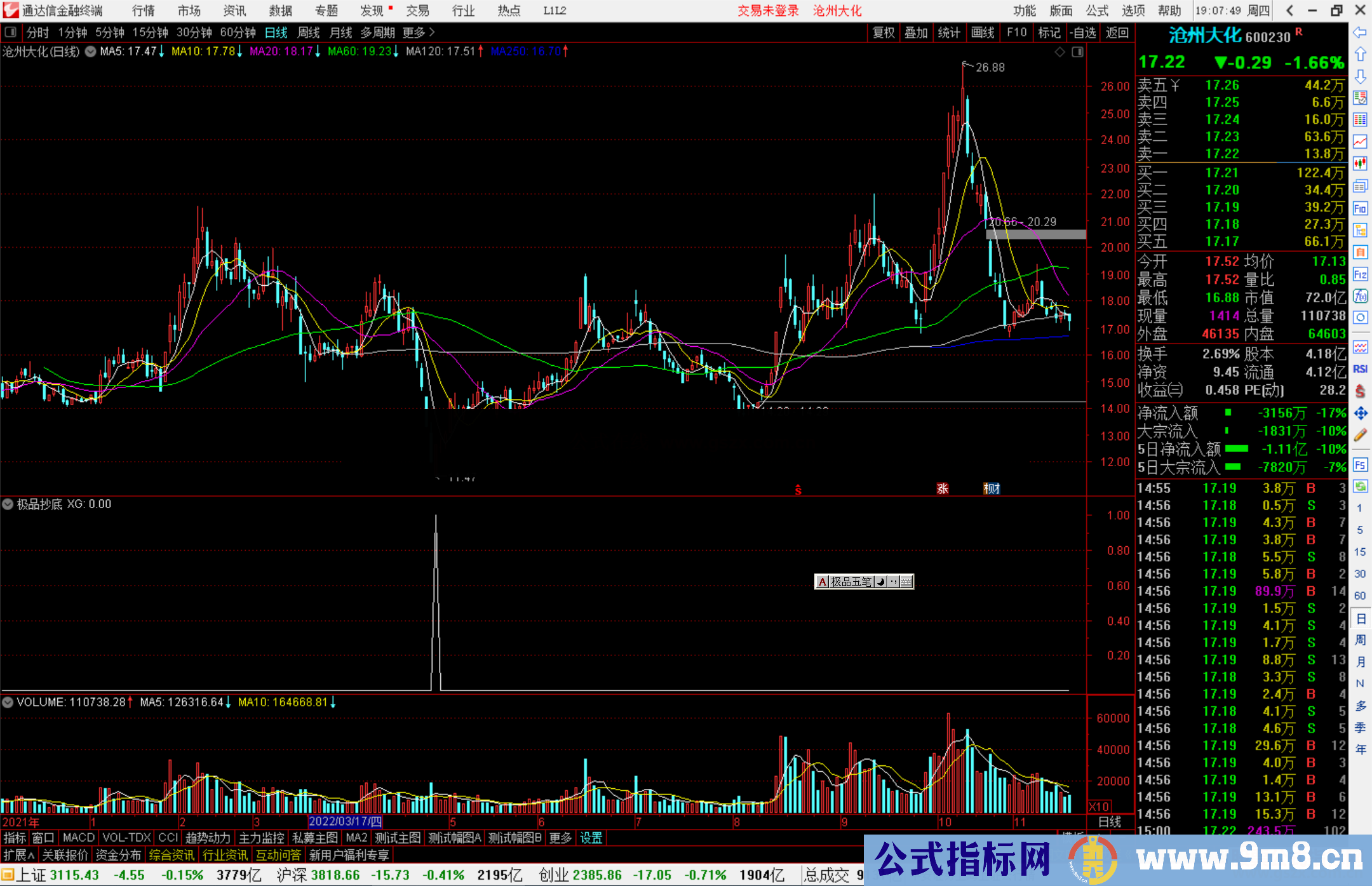This screenshot has height=886, width=1372.
Task: Open the 行情 menu
Action: click(144, 11)
